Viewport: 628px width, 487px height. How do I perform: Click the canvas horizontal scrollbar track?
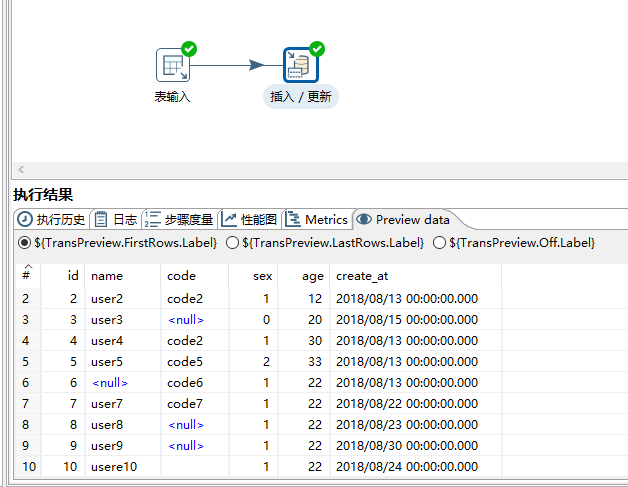(x=326, y=169)
